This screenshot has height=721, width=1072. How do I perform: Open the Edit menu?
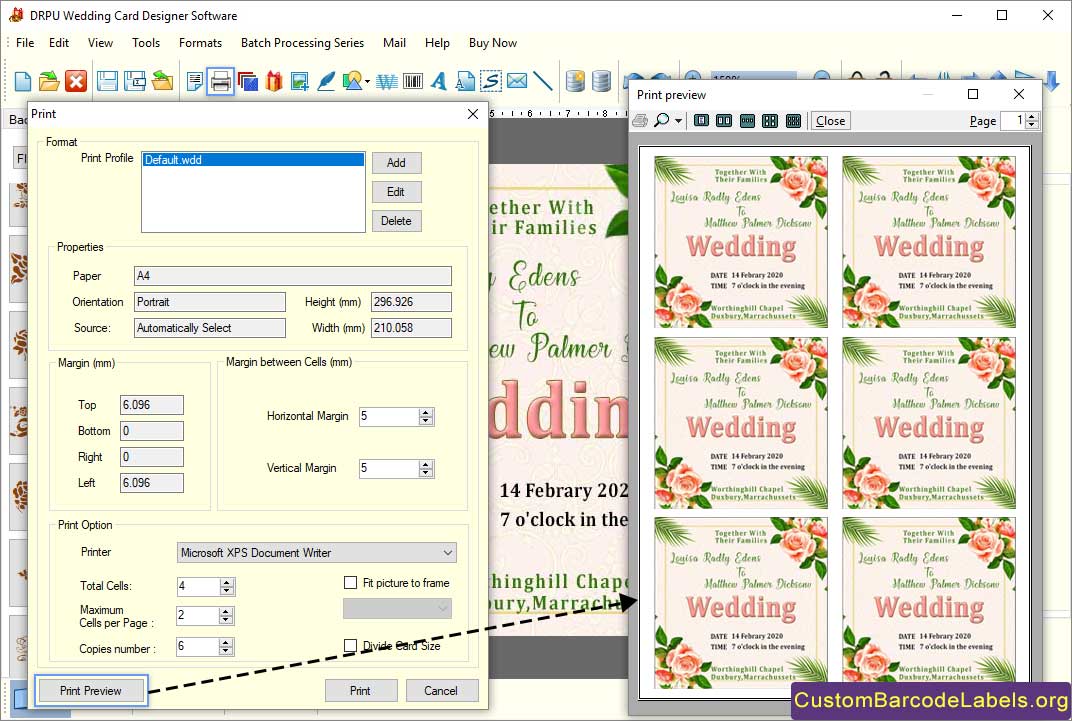(59, 42)
